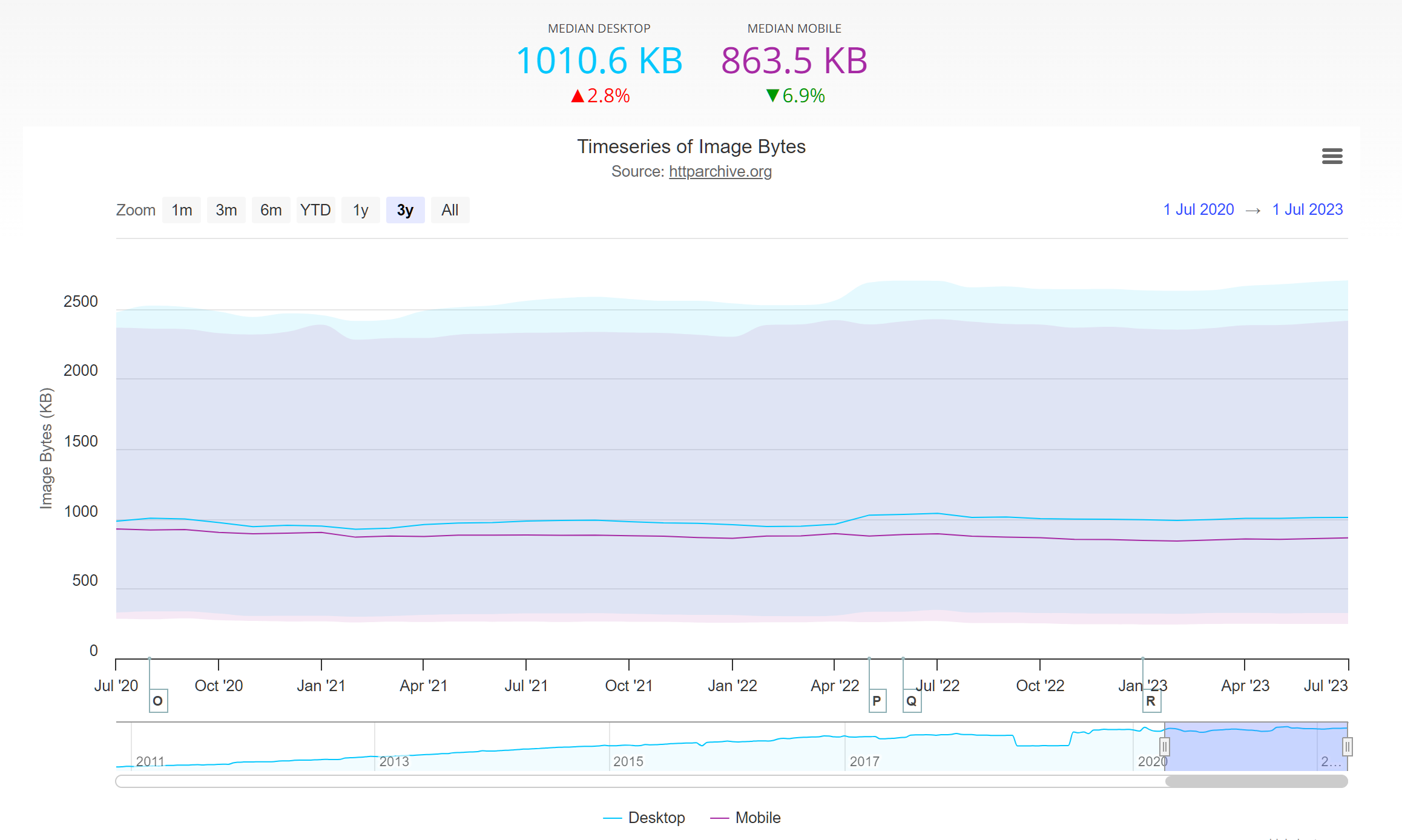Click the 6m zoom option
Image resolution: width=1402 pixels, height=840 pixels.
coord(271,210)
